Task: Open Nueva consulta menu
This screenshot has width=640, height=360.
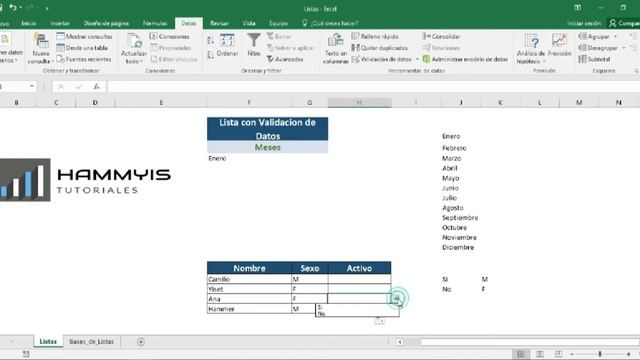Action: pyautogui.click(x=40, y=49)
